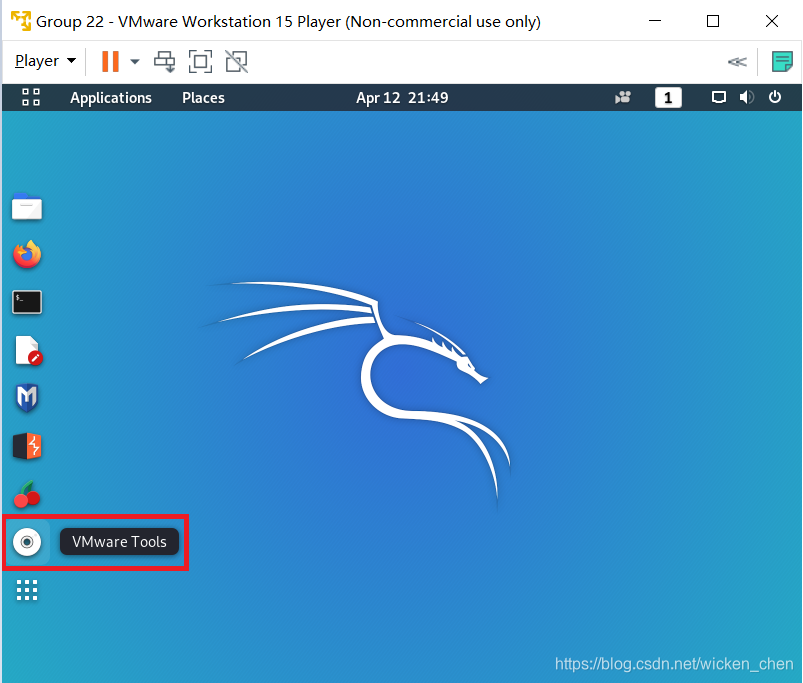Show all applications grid
Screen dimensions: 803x683
tap(27, 590)
